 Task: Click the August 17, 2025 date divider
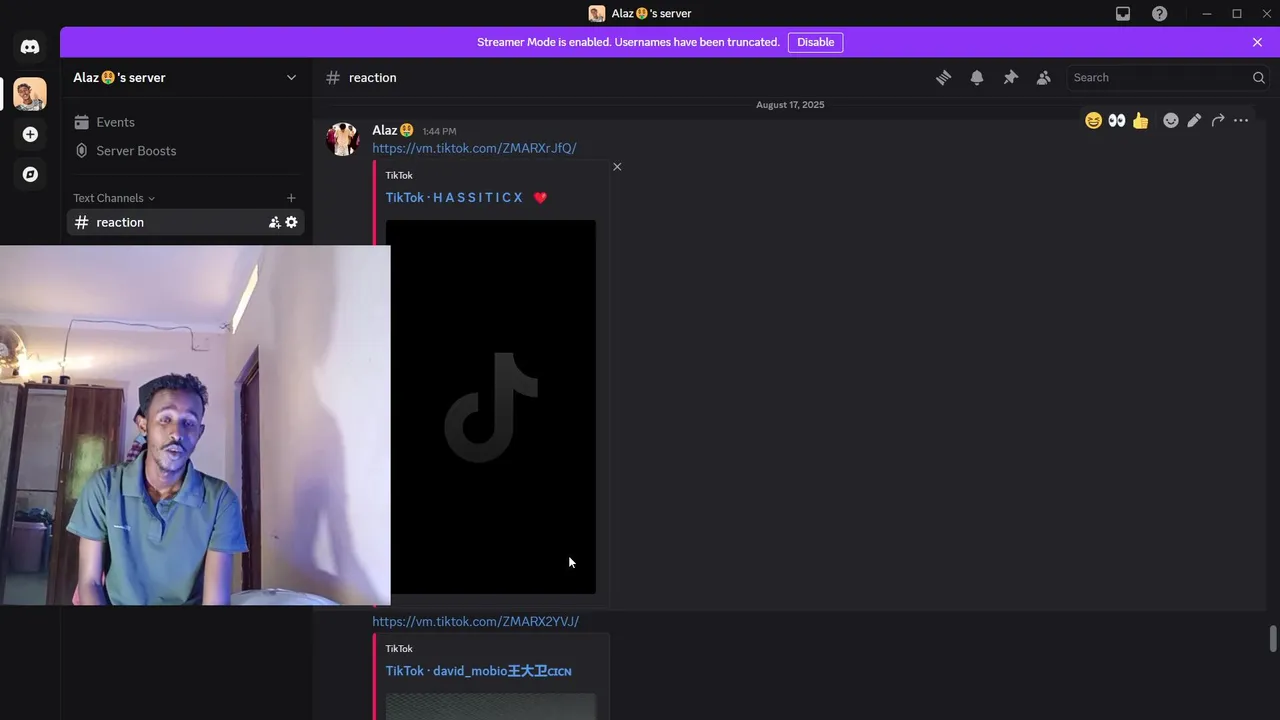790,105
